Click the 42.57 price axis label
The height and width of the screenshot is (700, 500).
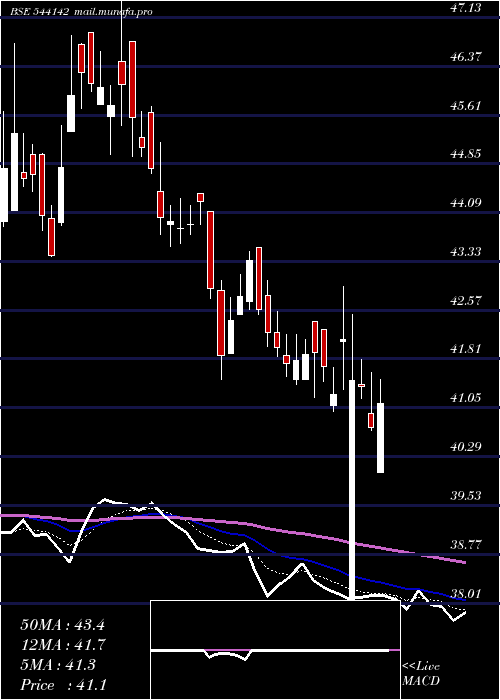tap(466, 300)
